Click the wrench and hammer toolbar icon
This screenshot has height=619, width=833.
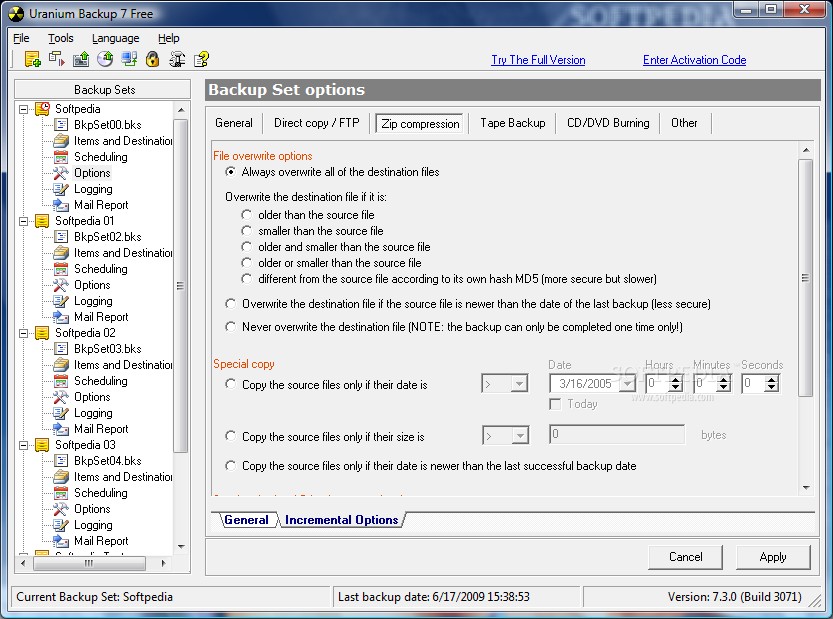click(x=177, y=59)
